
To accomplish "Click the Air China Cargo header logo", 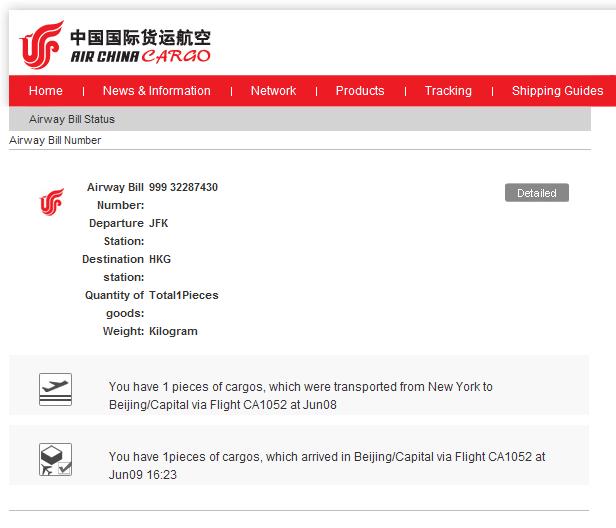I will (x=115, y=45).
